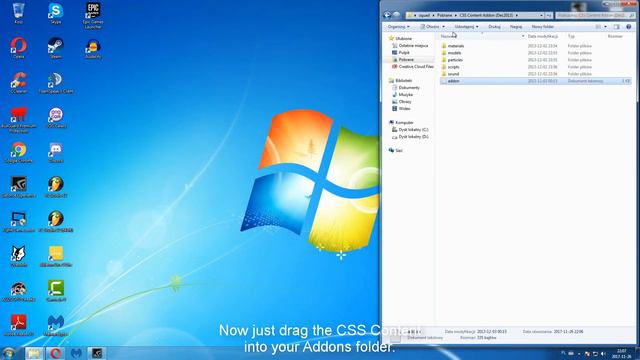640x360 pixels.
Task: Refresh the Explorer address bar location
Action: coord(549,16)
